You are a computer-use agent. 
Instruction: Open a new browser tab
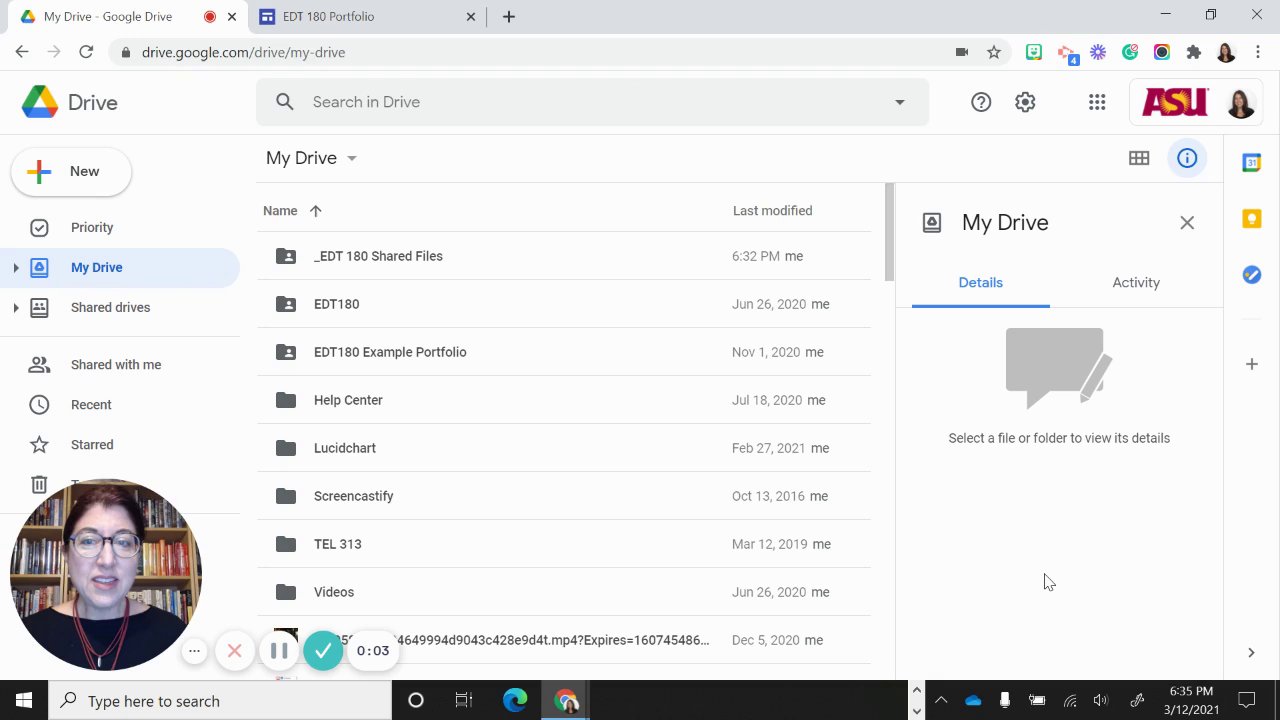(509, 17)
